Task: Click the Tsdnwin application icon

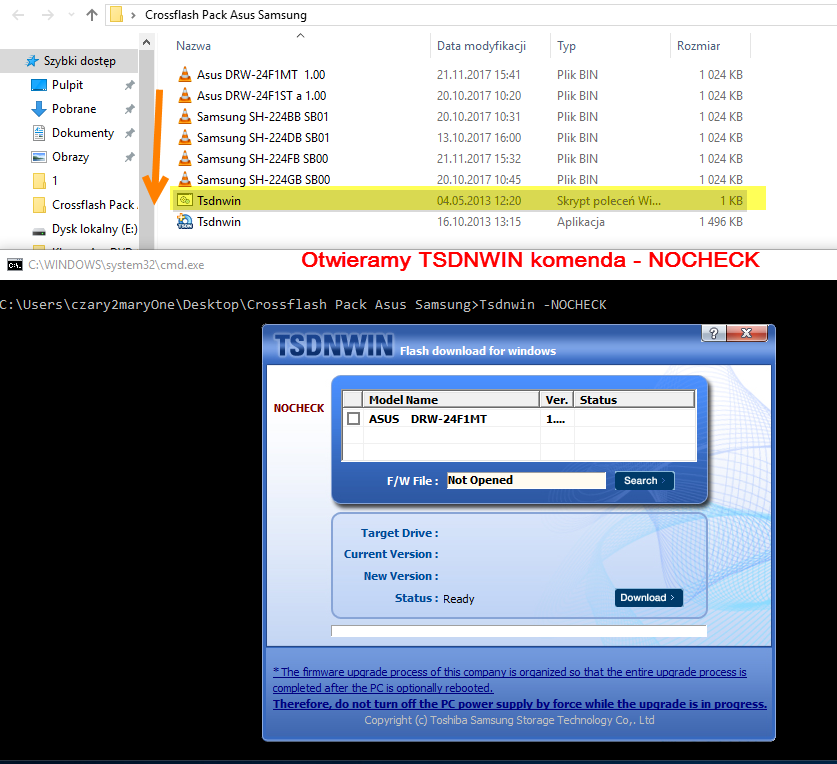Action: click(x=185, y=222)
